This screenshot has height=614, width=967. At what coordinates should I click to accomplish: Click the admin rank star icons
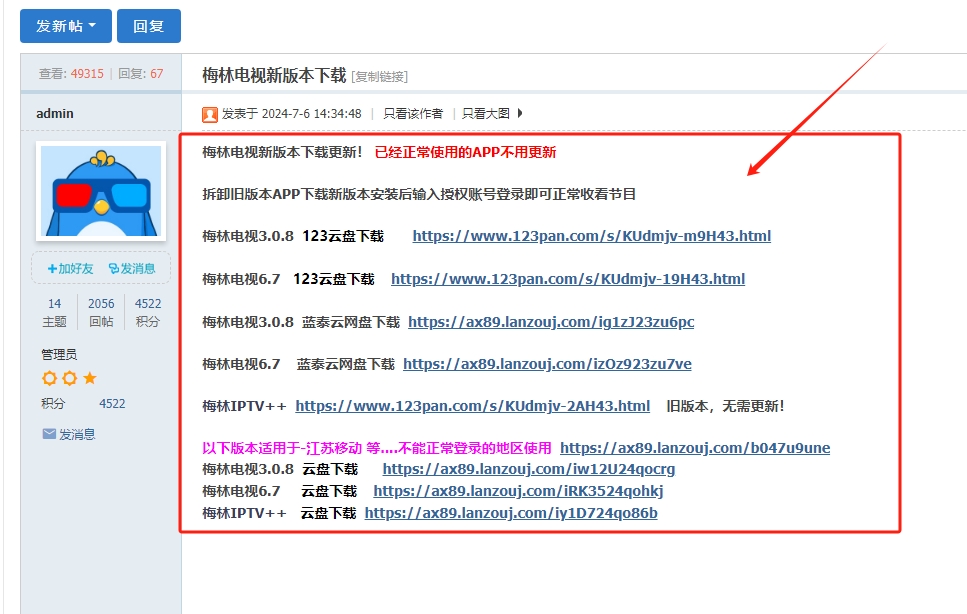pos(69,378)
